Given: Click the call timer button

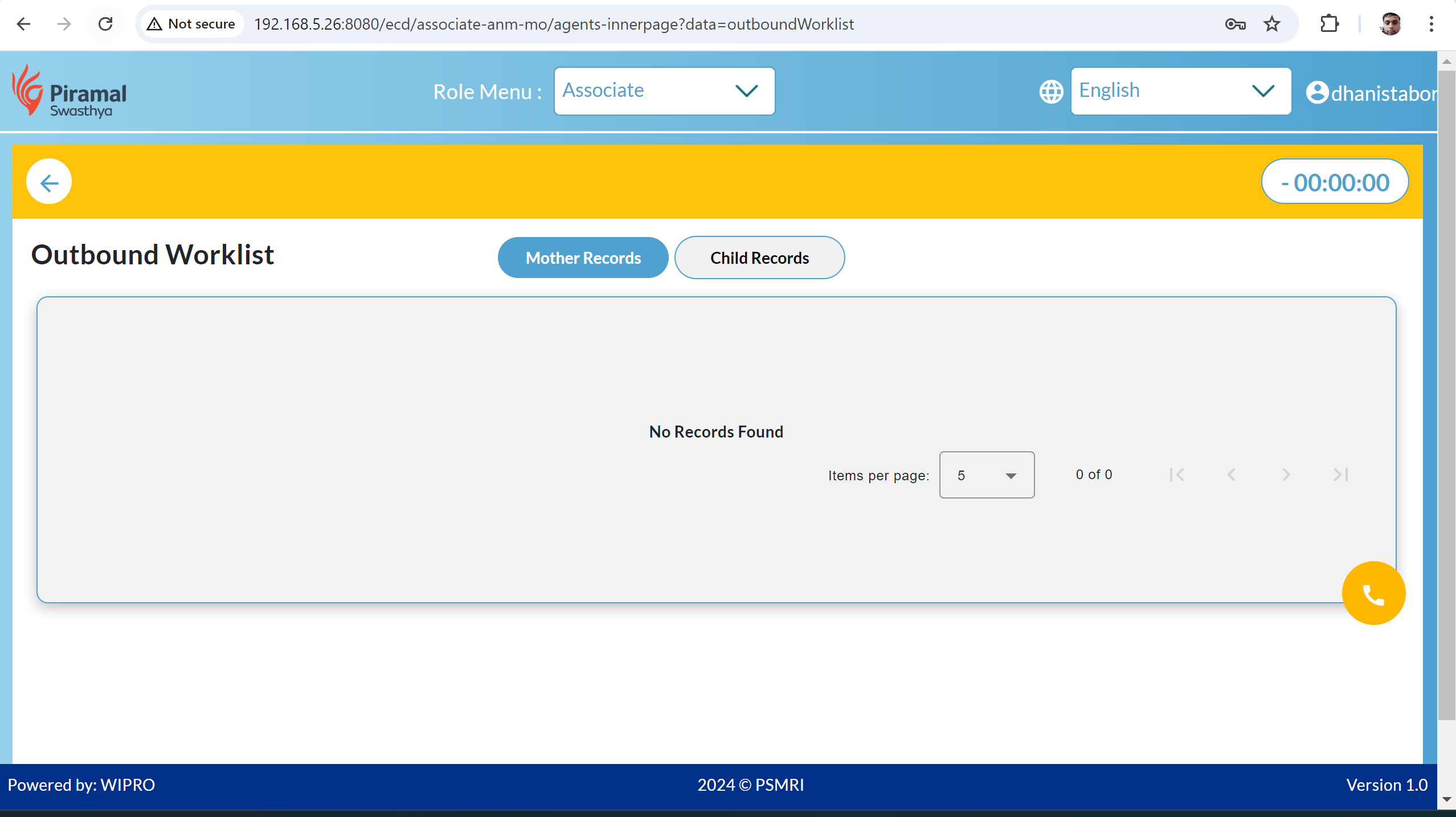Looking at the screenshot, I should click(1335, 182).
